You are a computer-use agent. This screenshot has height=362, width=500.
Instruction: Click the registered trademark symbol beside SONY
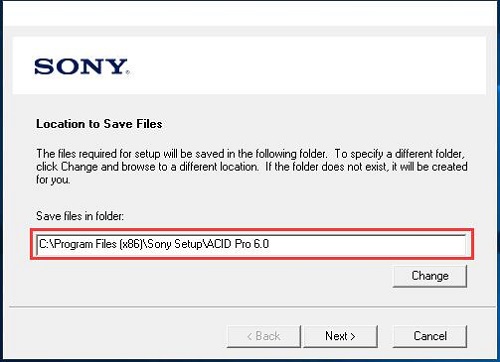(x=128, y=72)
